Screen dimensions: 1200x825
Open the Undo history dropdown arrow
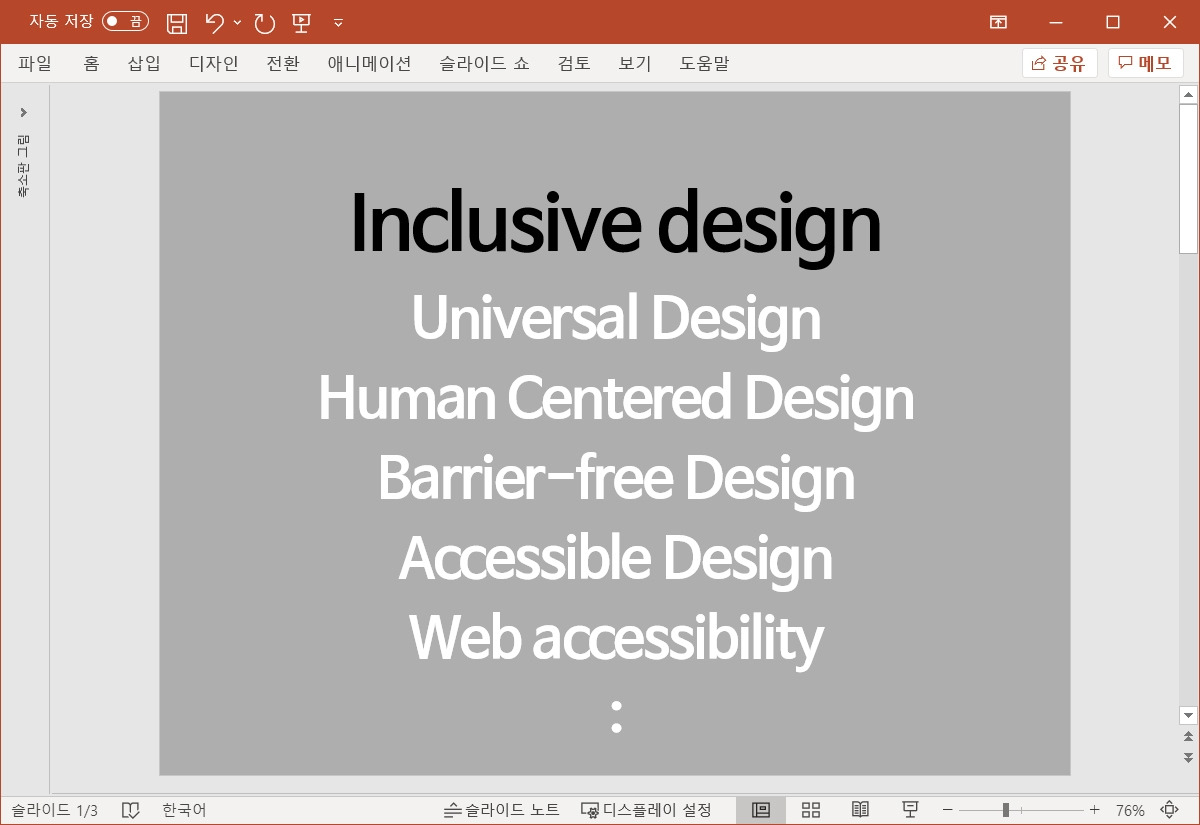coord(237,22)
